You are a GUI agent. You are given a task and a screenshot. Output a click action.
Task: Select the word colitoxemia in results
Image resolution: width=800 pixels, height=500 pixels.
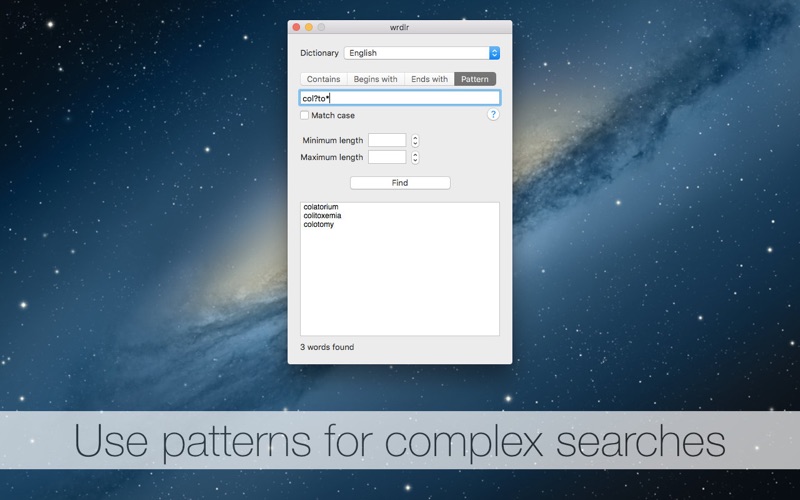322,215
